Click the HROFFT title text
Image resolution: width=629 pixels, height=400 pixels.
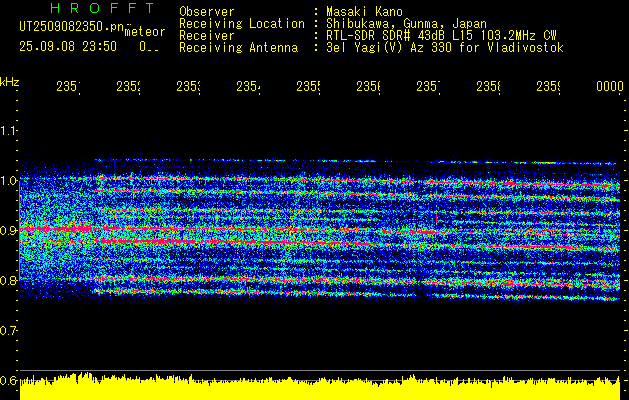(102, 8)
